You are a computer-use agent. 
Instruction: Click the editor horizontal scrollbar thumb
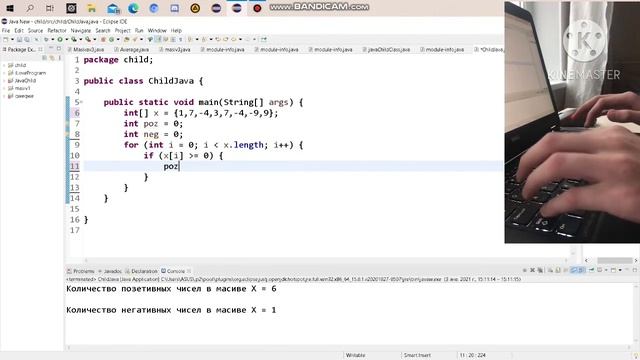point(615,260)
